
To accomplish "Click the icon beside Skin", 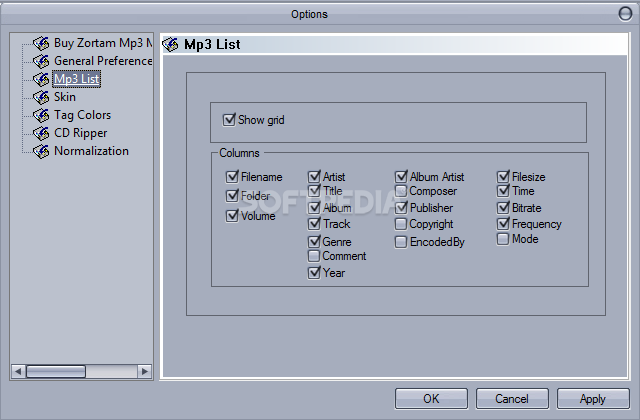I will click(x=41, y=97).
